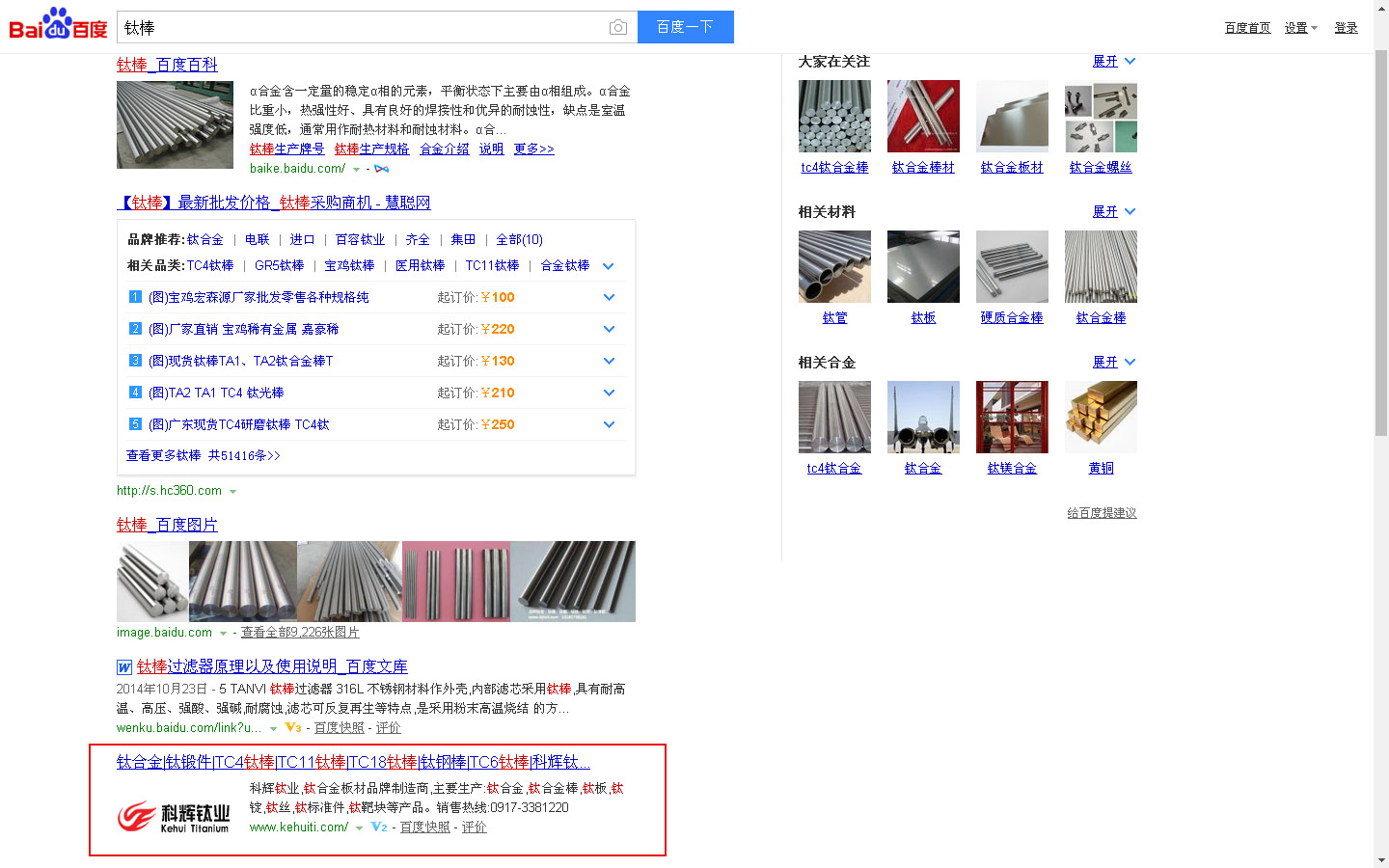Viewport: 1389px width, 868px height.
Task: Click the Word document icon before 钛棒过滤器
Action: (124, 667)
